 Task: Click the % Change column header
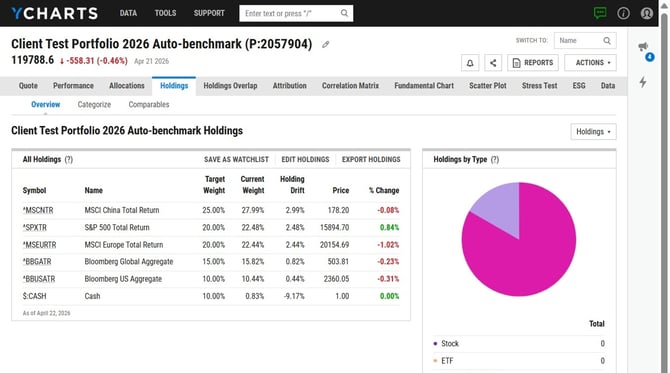pos(384,191)
